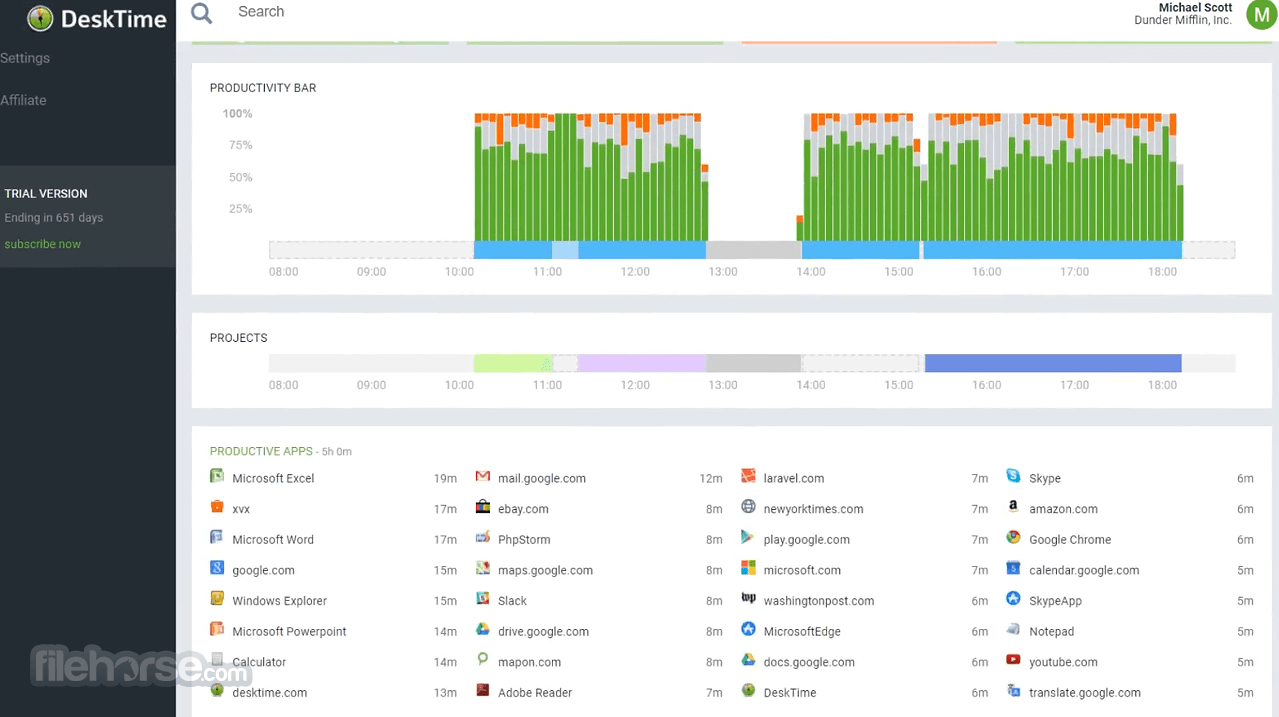Click into the Search field

coord(261,12)
